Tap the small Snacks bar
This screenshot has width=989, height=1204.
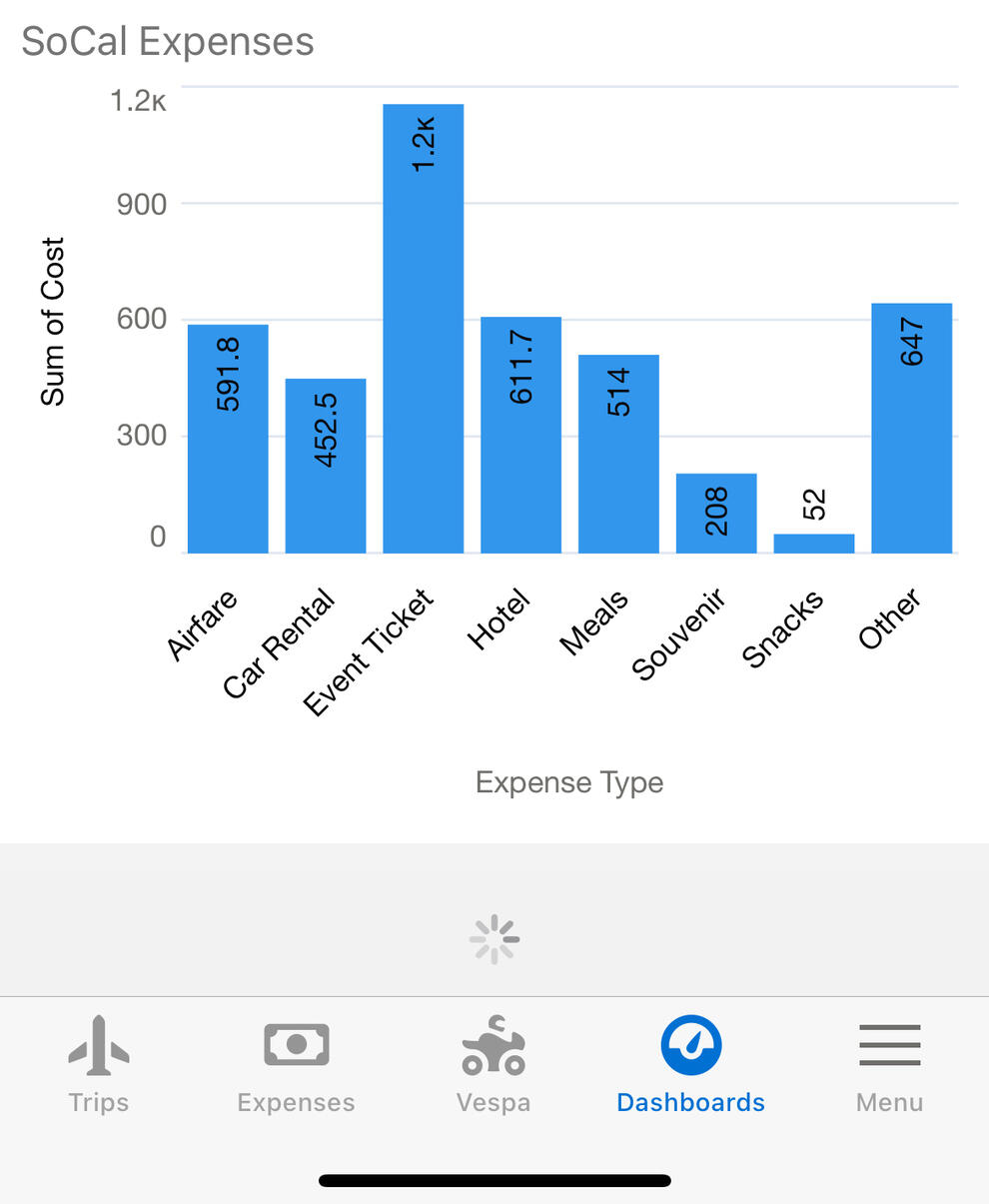point(814,544)
